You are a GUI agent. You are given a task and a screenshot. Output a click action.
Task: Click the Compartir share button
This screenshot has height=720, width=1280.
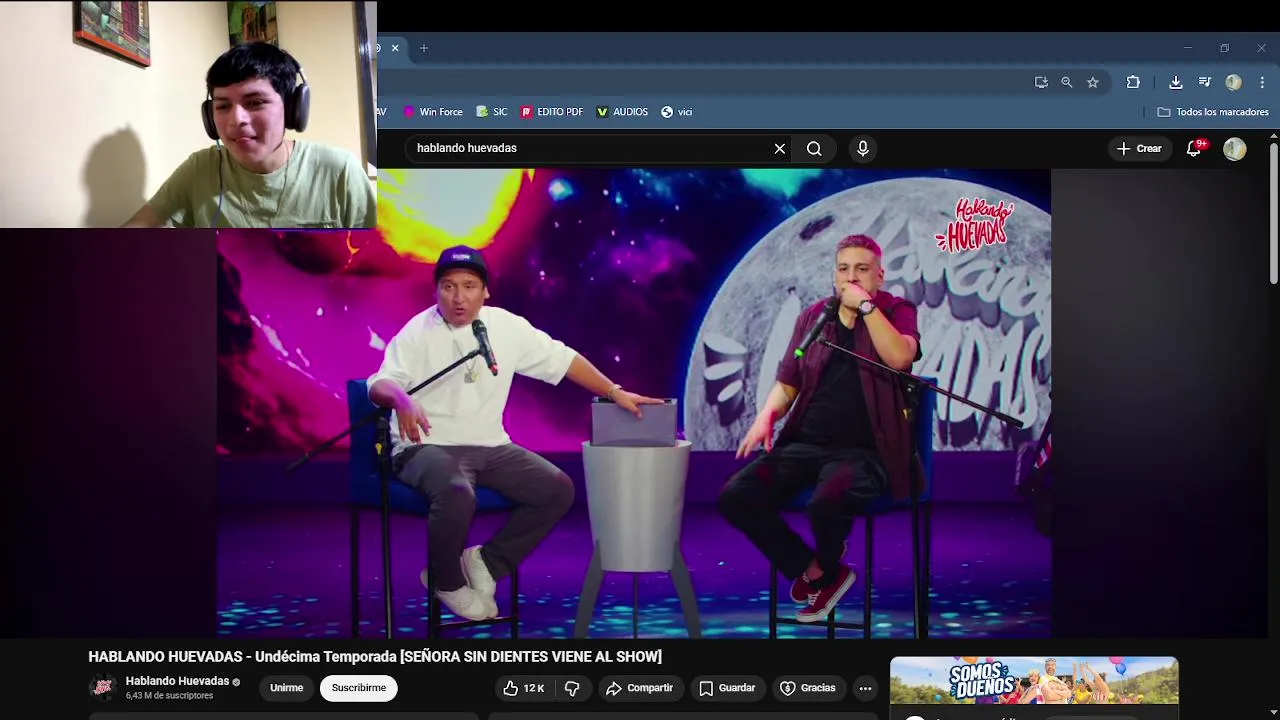pyautogui.click(x=640, y=688)
